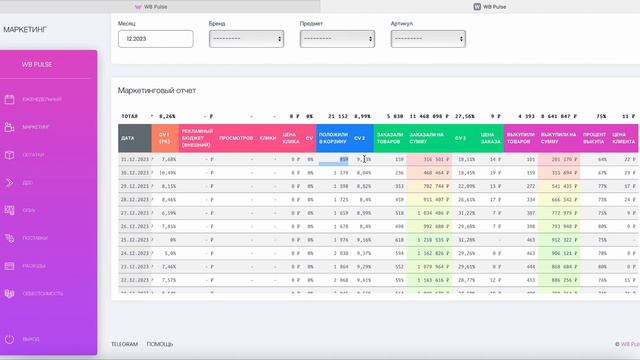Open the weekly report calendar icon in sidebar
Image resolution: width=640 pixels, height=360 pixels.
(9, 99)
